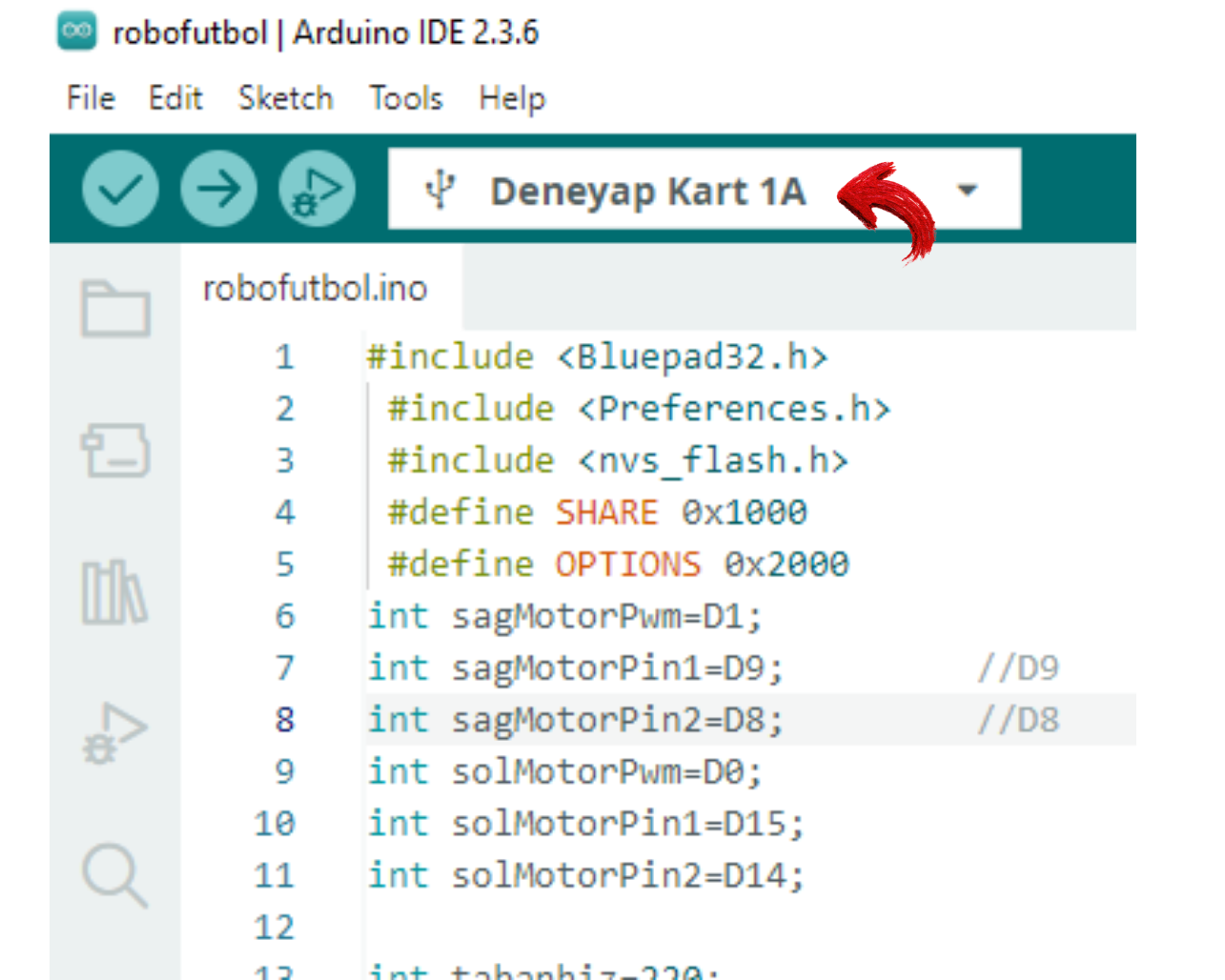Screen dimensions: 1225x980
Task: Place cursor on the sagMotorPwm=D1 line
Action: click(x=564, y=617)
